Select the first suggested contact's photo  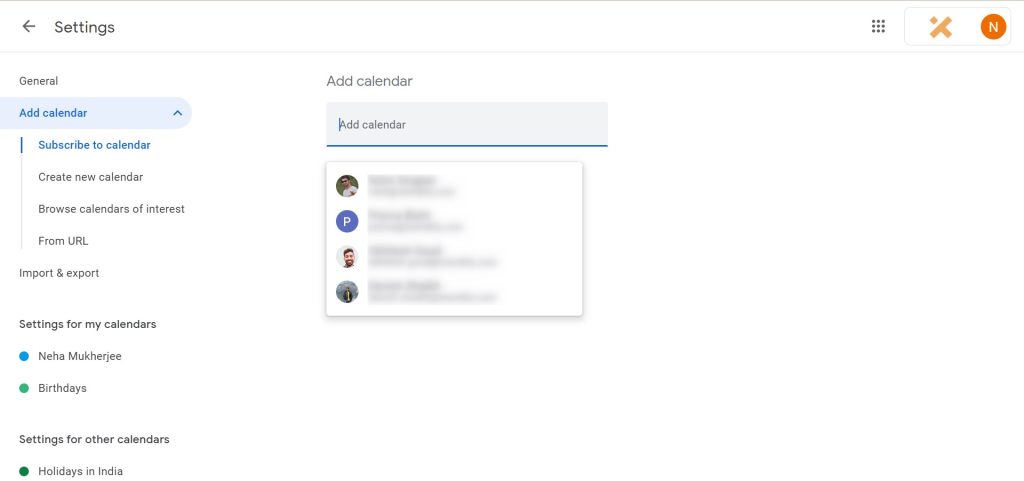click(x=347, y=186)
